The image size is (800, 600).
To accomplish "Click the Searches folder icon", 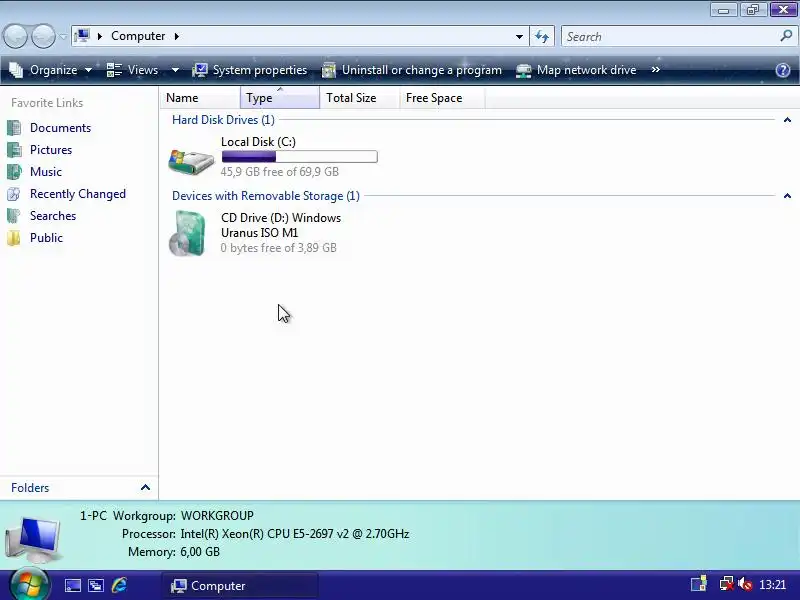I will tap(14, 216).
